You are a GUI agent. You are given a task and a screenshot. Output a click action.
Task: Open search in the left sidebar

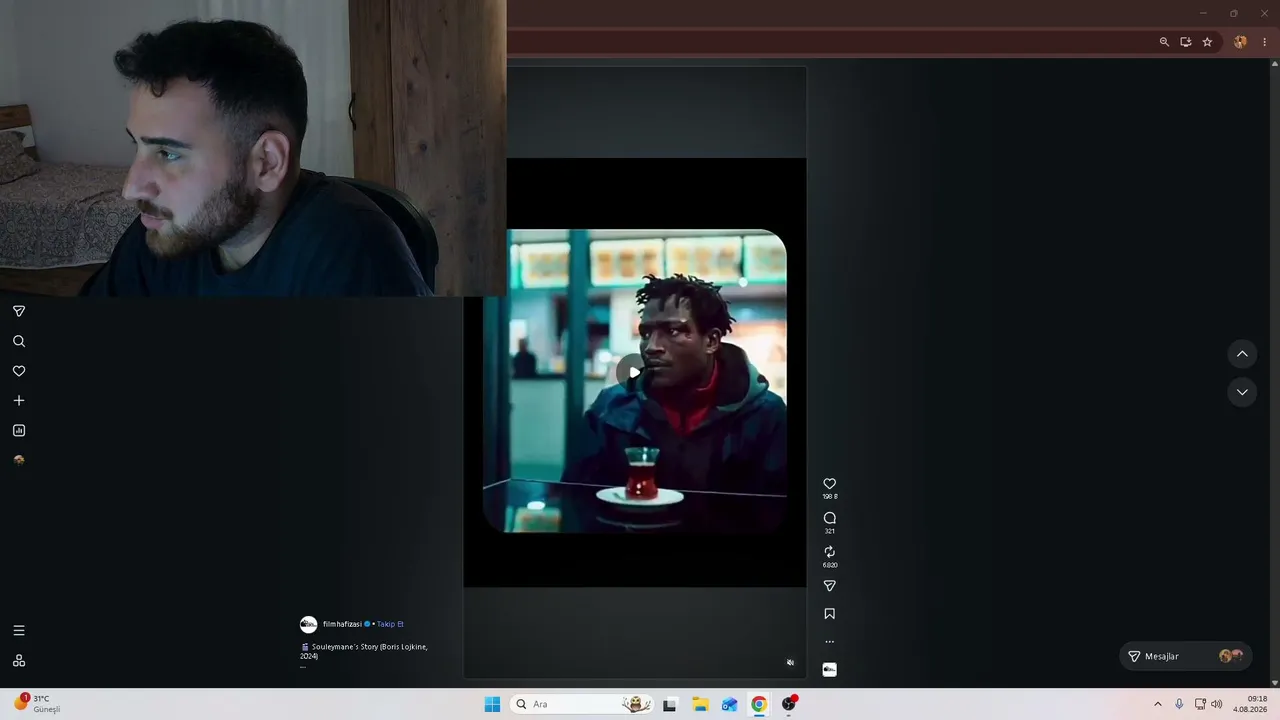point(19,341)
